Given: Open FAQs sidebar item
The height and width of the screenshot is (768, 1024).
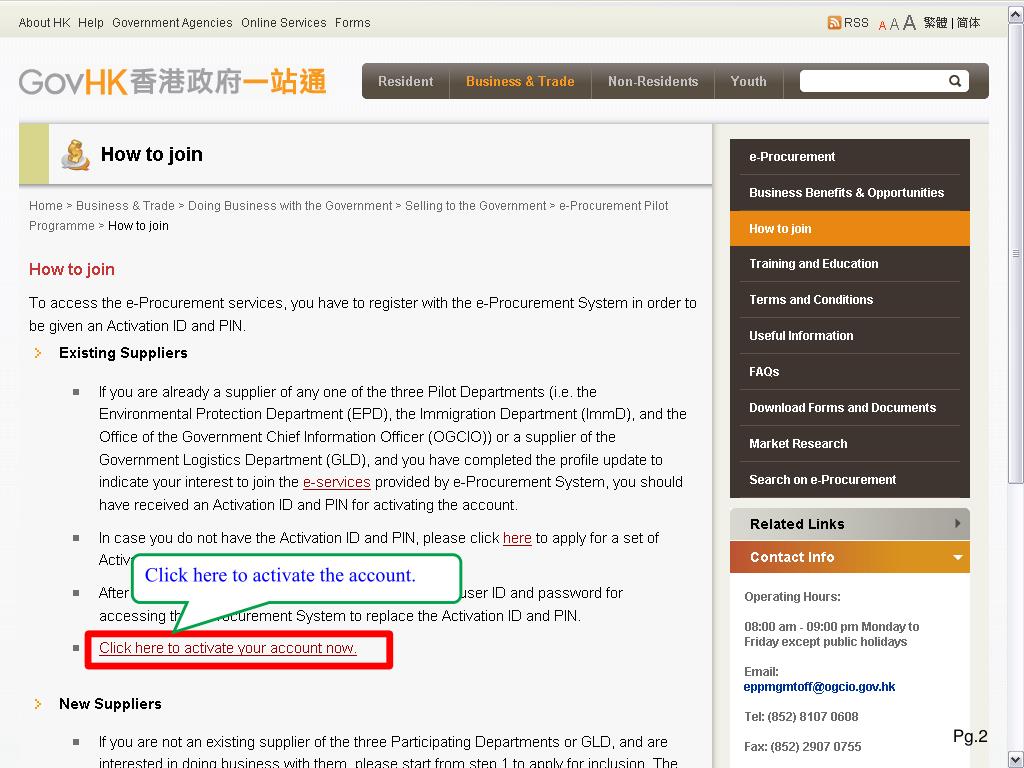Looking at the screenshot, I should 850,372.
